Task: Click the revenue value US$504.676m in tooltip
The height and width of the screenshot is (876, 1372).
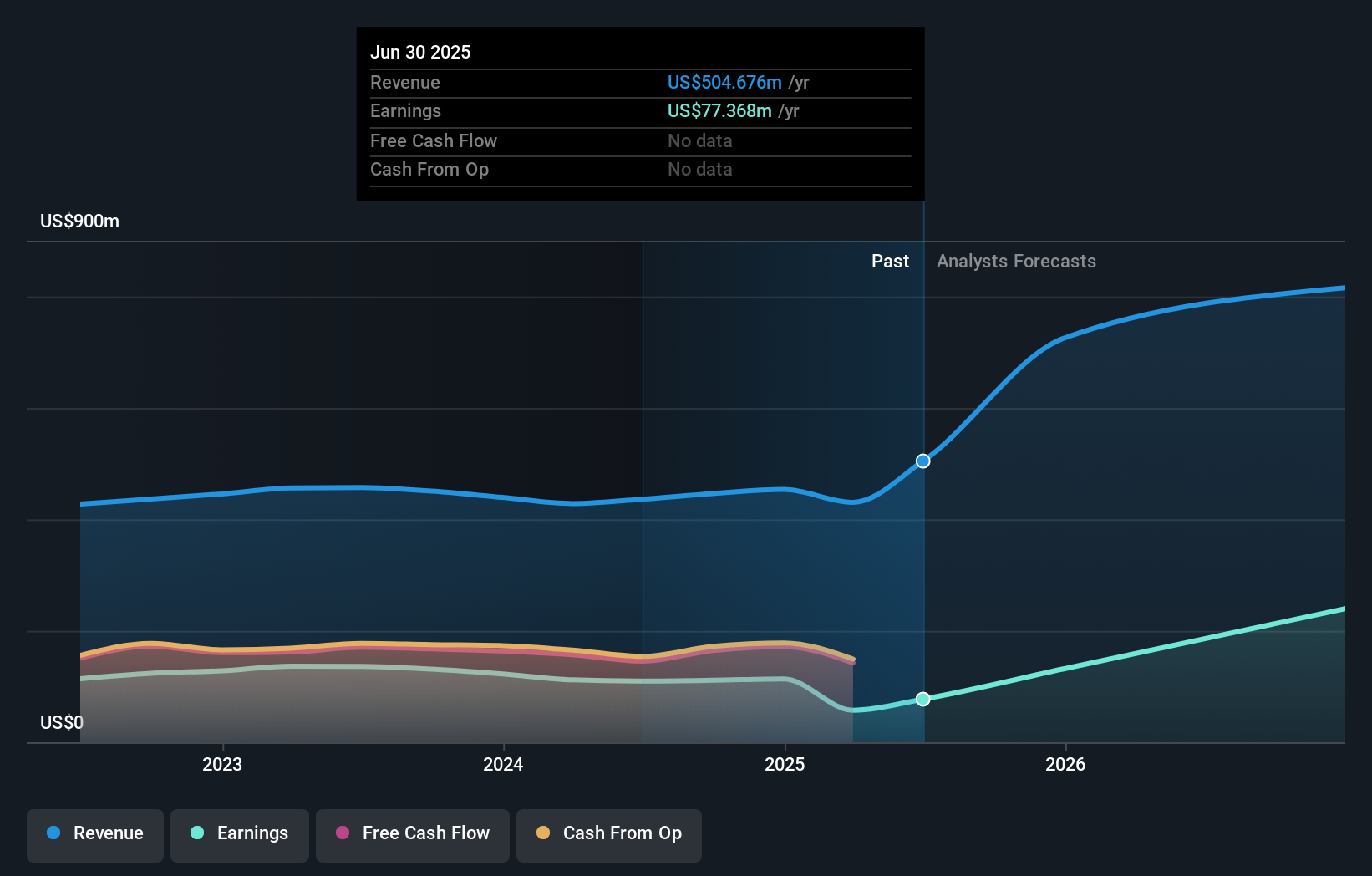Action: pos(724,83)
